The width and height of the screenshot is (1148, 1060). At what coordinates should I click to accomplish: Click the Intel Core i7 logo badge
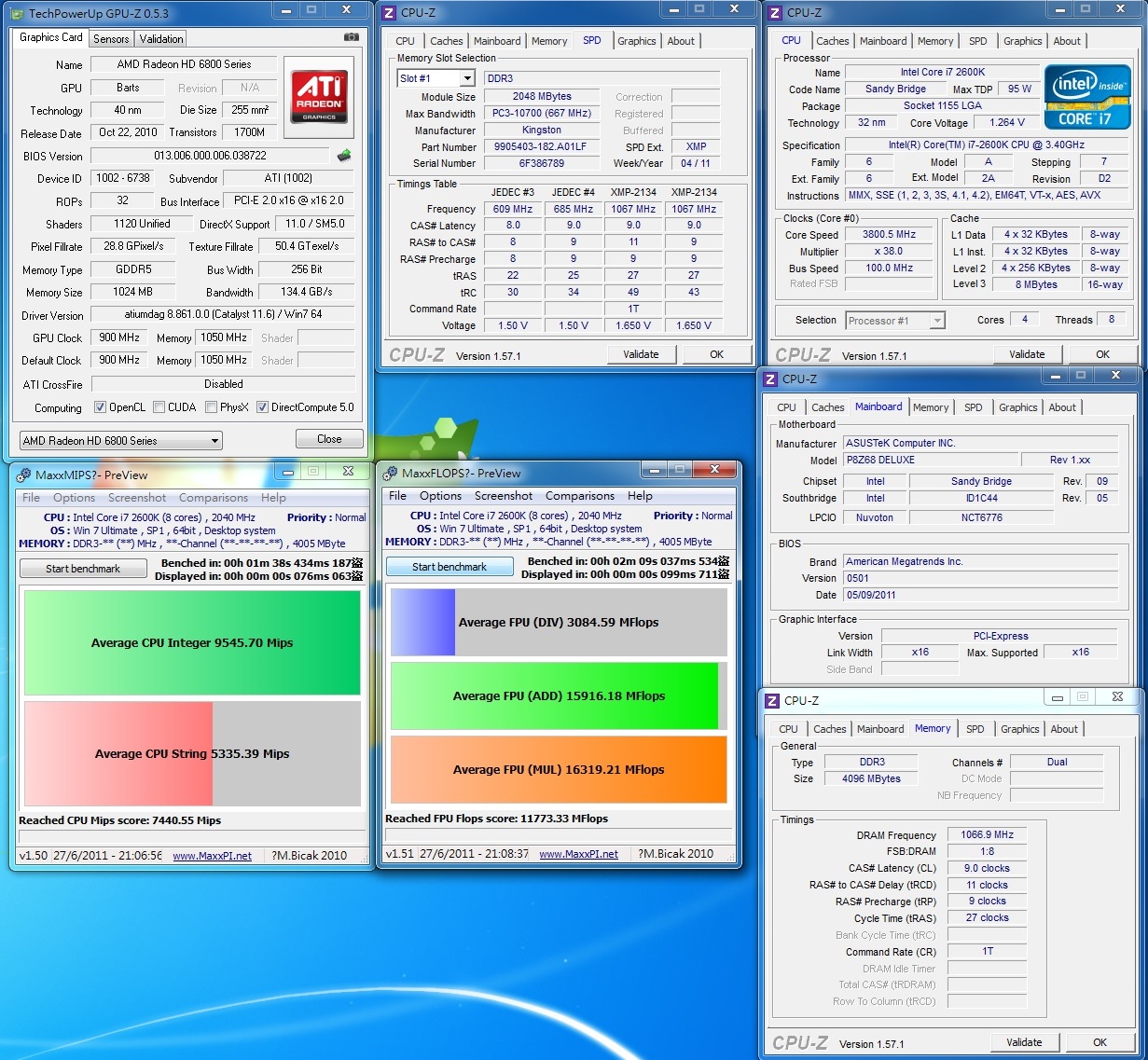(x=1086, y=96)
